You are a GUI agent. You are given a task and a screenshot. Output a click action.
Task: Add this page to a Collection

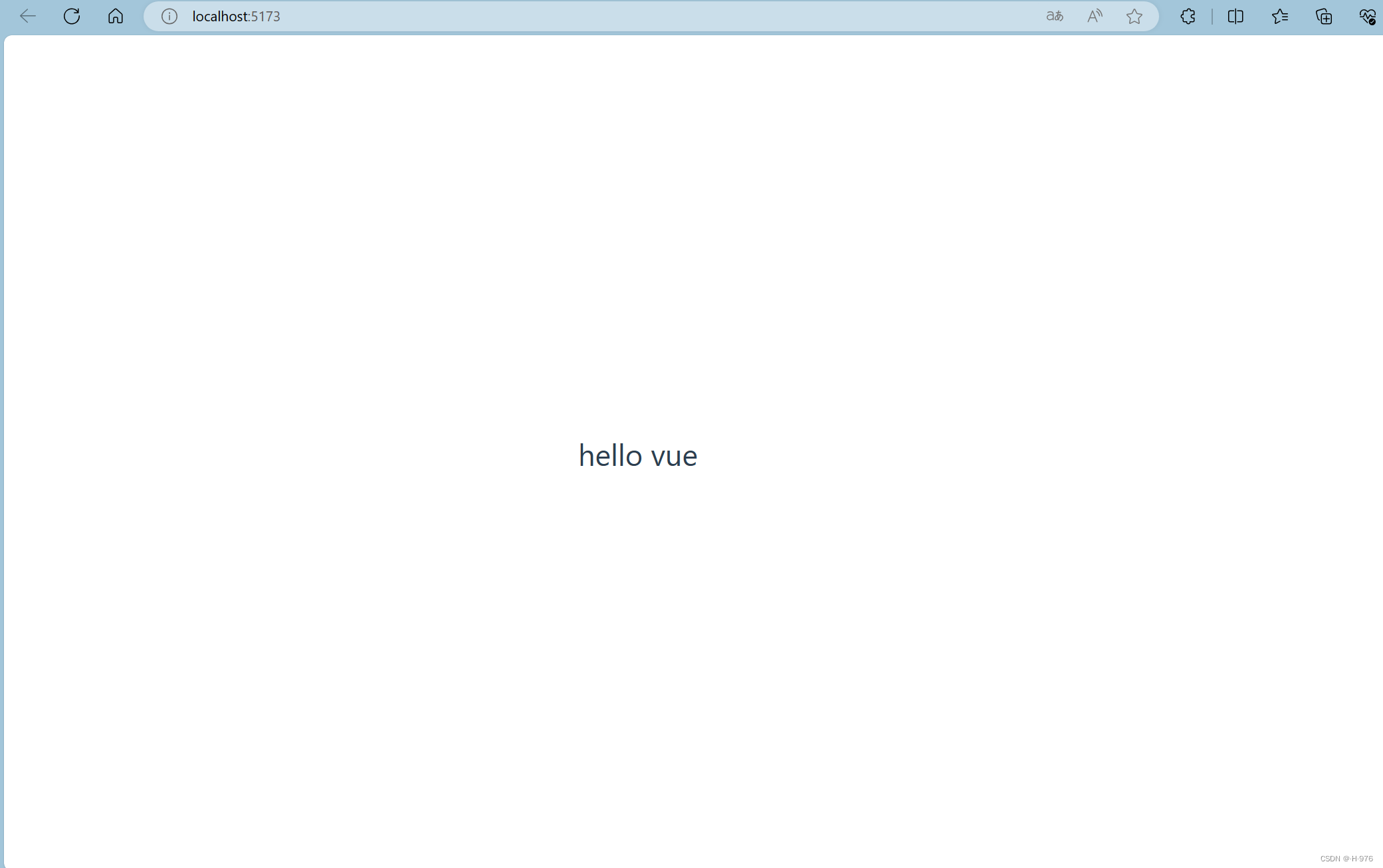click(x=1325, y=16)
